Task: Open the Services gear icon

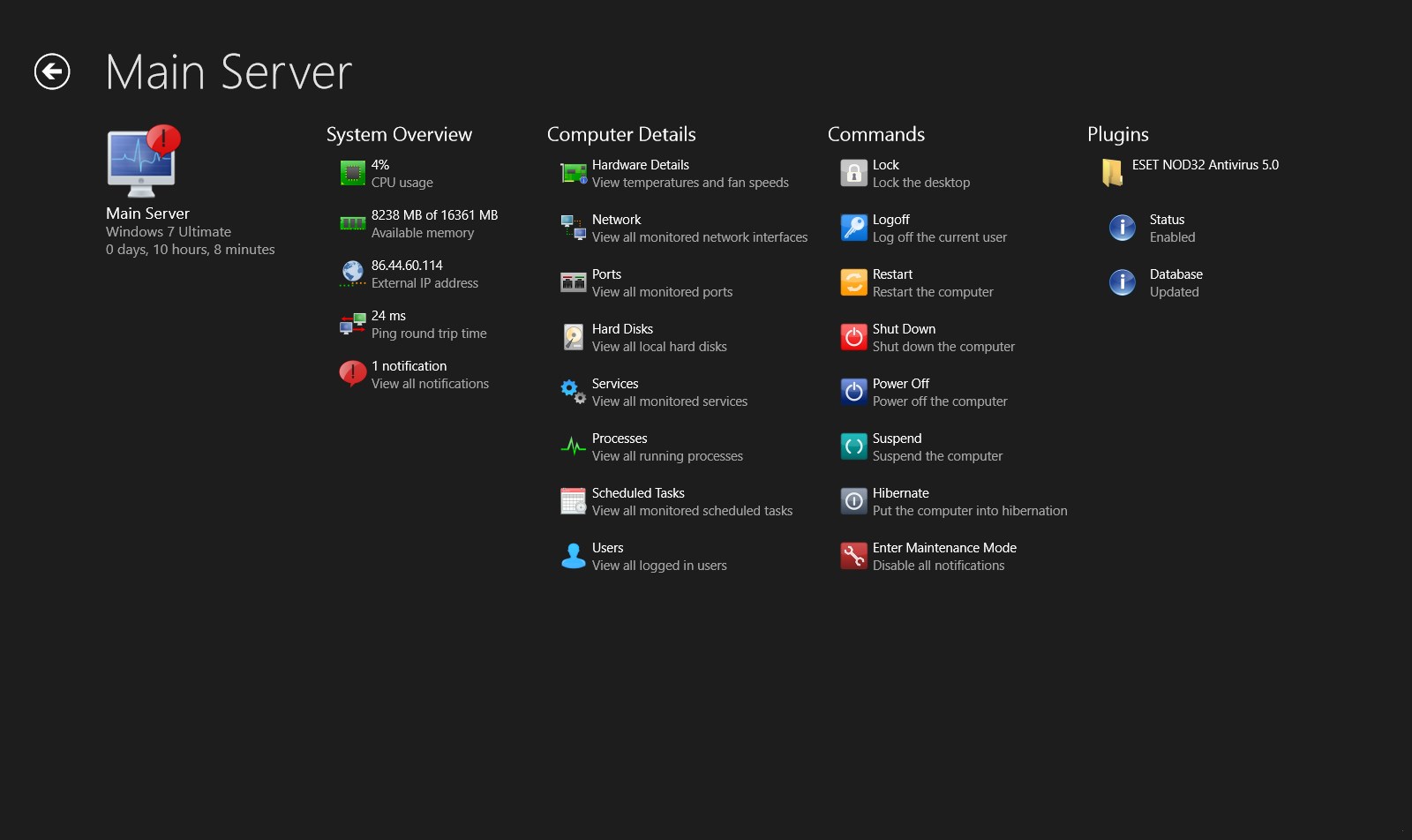Action: coord(574,392)
